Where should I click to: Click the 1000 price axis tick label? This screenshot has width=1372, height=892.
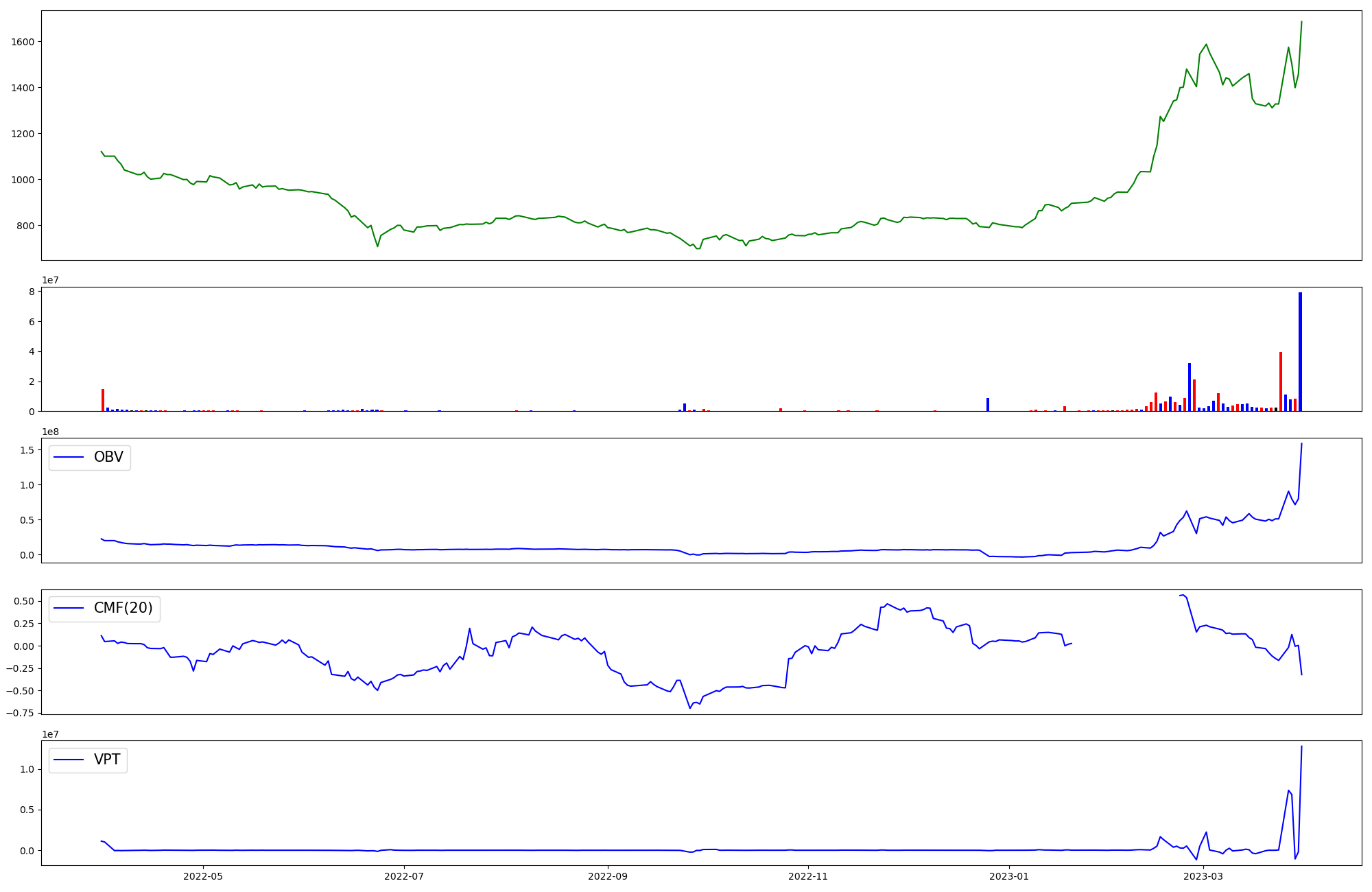point(23,180)
